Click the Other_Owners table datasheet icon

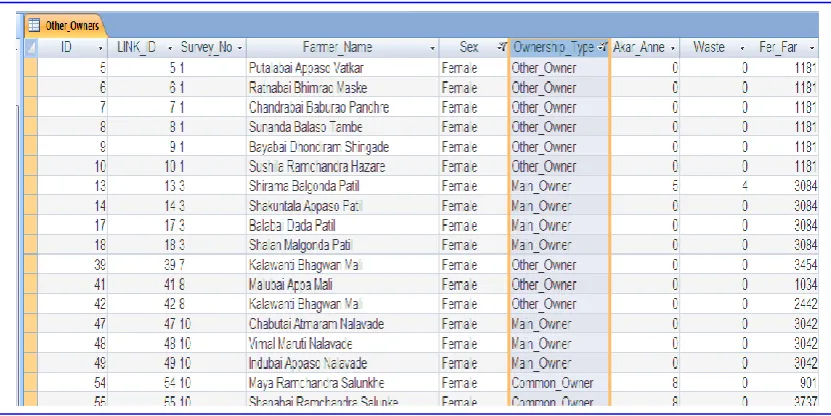34,25
